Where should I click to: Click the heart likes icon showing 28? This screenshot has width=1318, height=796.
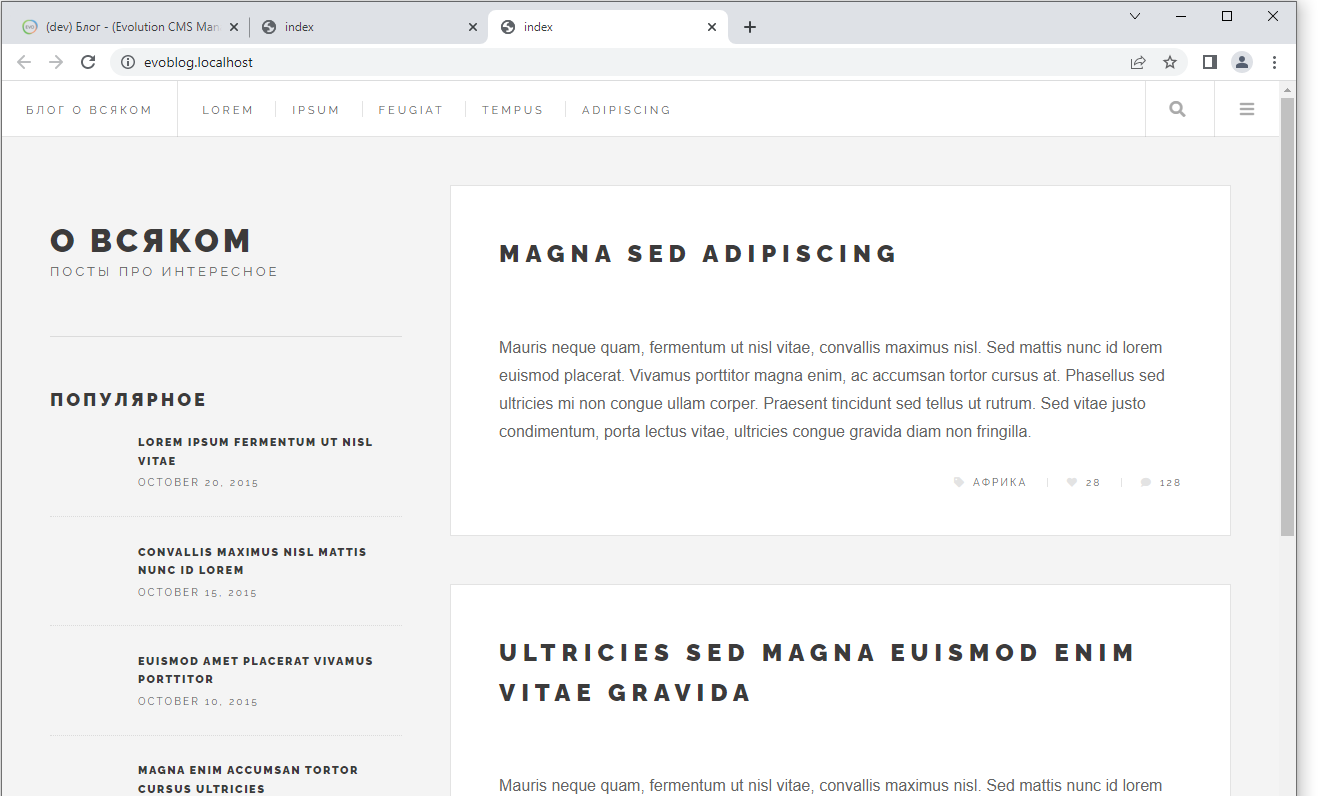pos(1072,483)
